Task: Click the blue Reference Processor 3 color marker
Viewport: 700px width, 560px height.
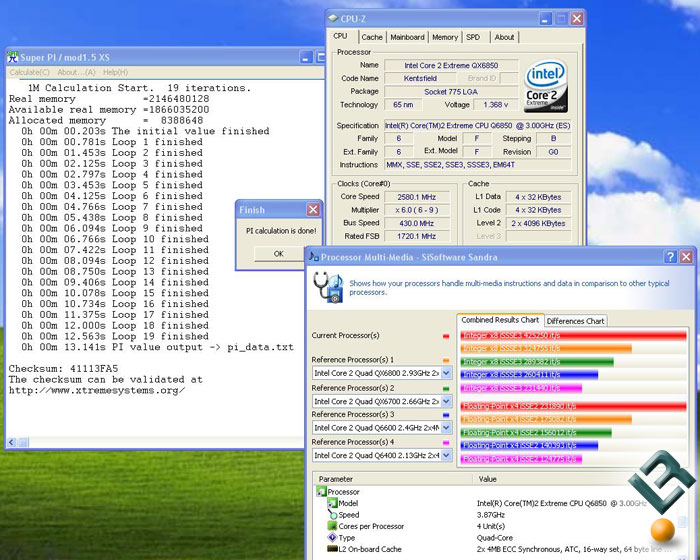Action: pyautogui.click(x=446, y=415)
